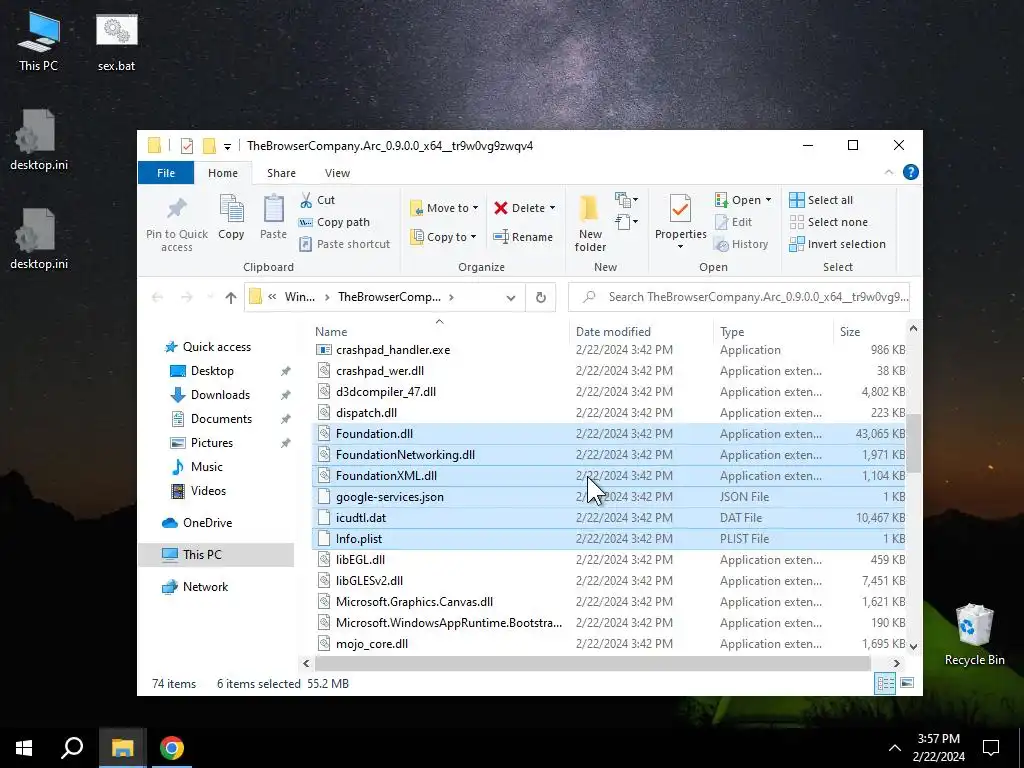Create a New folder from ribbon

click(590, 223)
